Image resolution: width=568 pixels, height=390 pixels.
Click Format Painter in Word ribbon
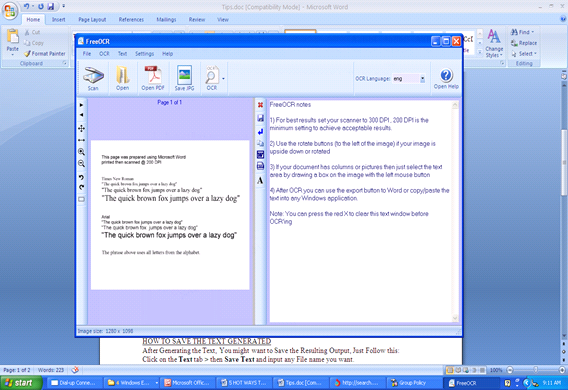(45, 54)
